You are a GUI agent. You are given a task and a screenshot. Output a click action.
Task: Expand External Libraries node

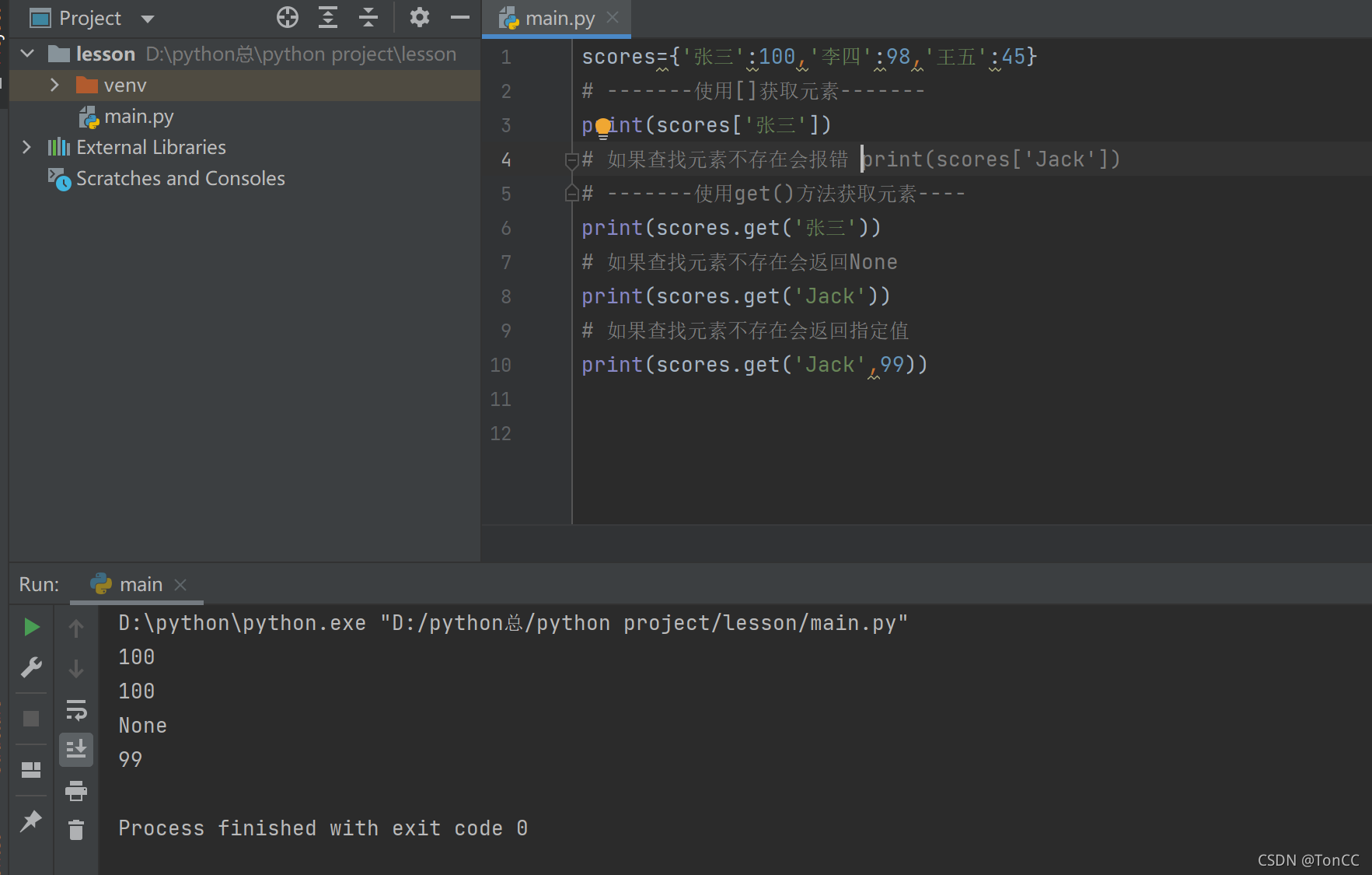tap(26, 147)
